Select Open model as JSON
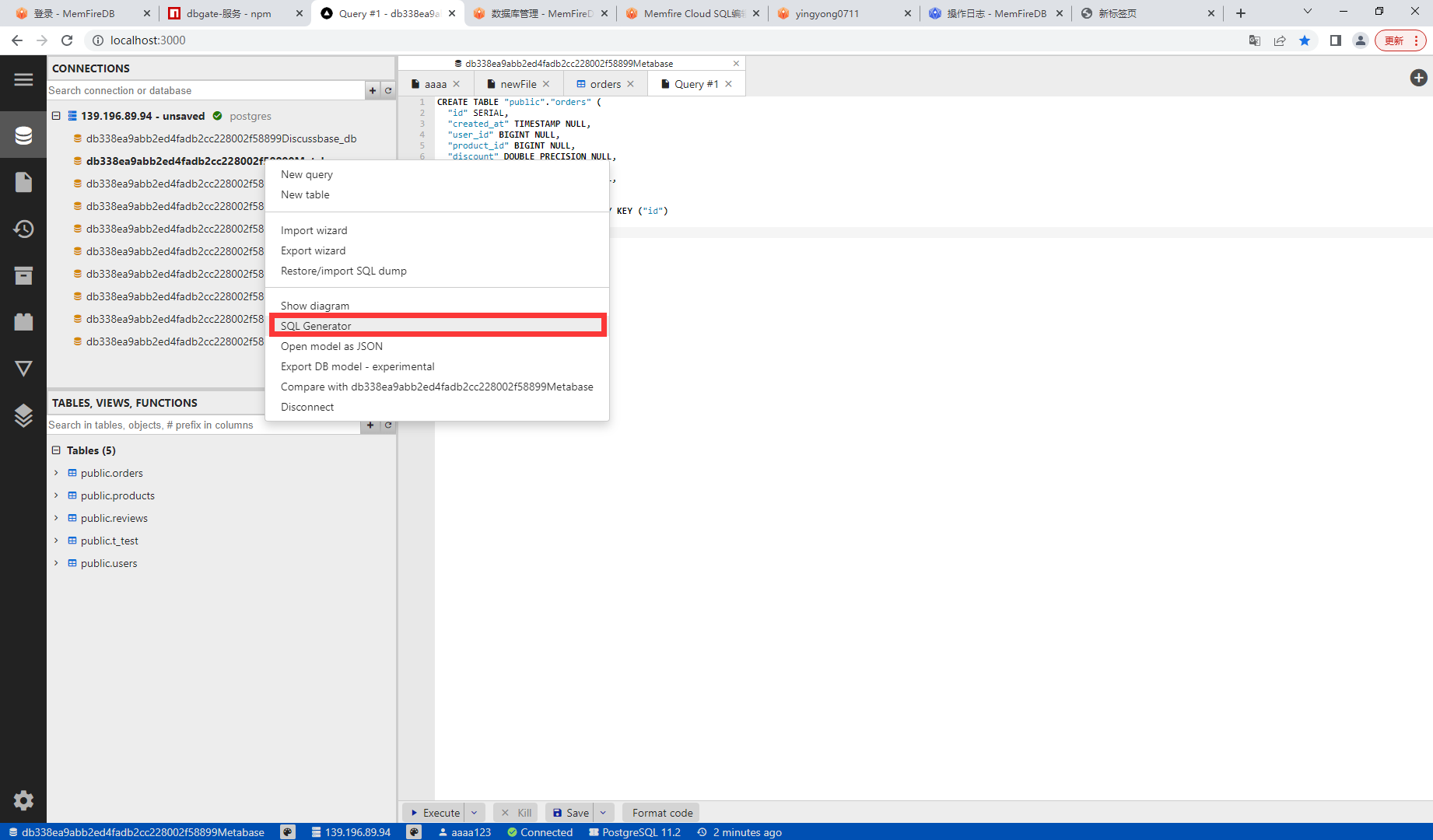1433x840 pixels. (x=437, y=346)
